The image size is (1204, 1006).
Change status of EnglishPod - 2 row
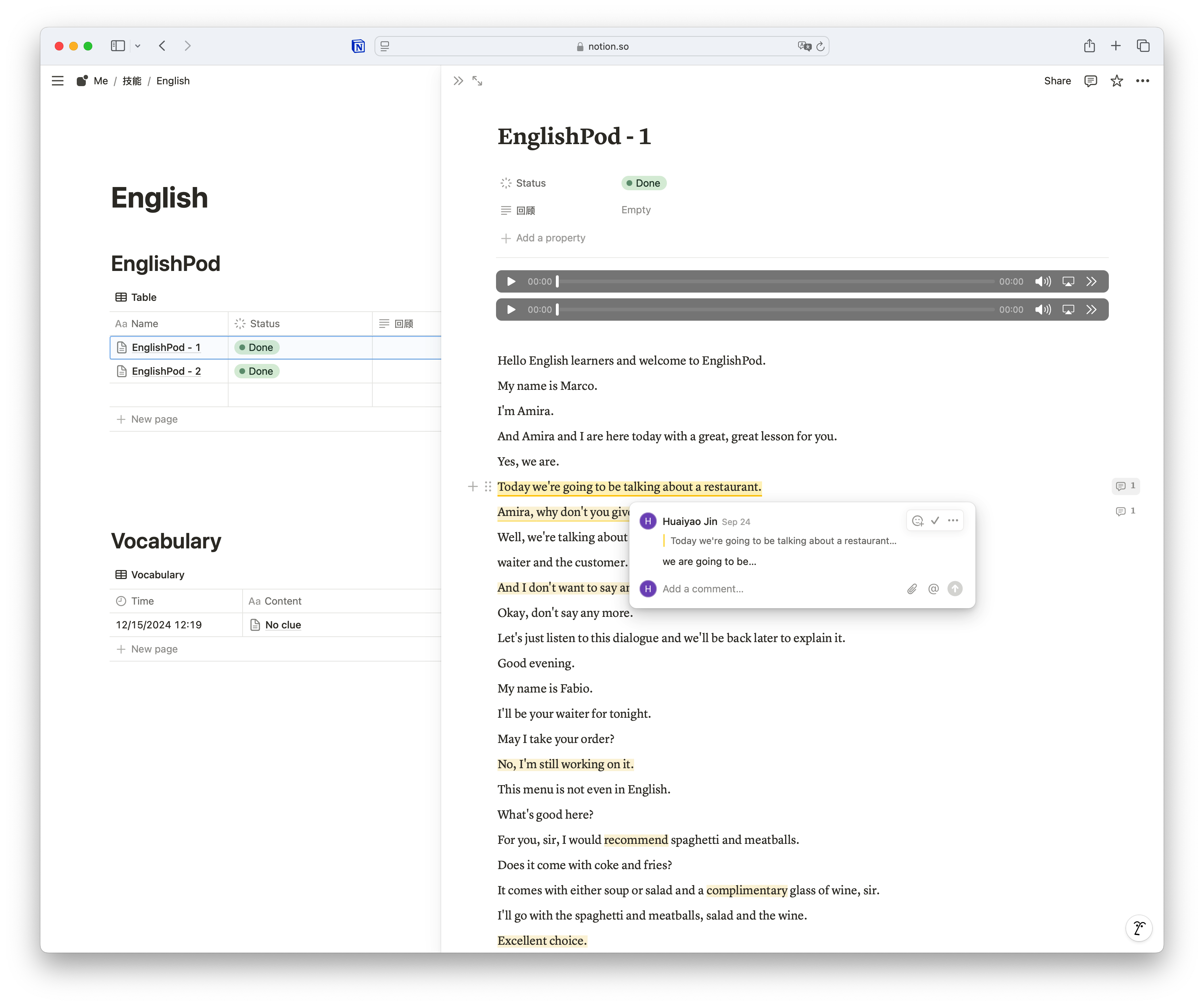[256, 371]
